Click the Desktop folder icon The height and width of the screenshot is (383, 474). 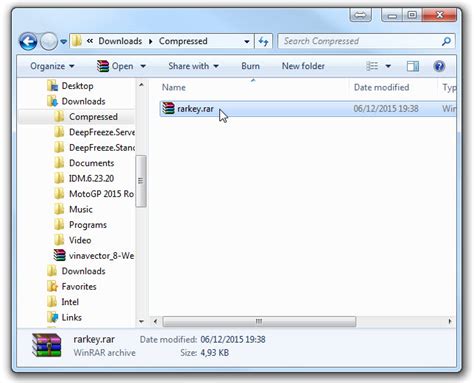[x=52, y=86]
